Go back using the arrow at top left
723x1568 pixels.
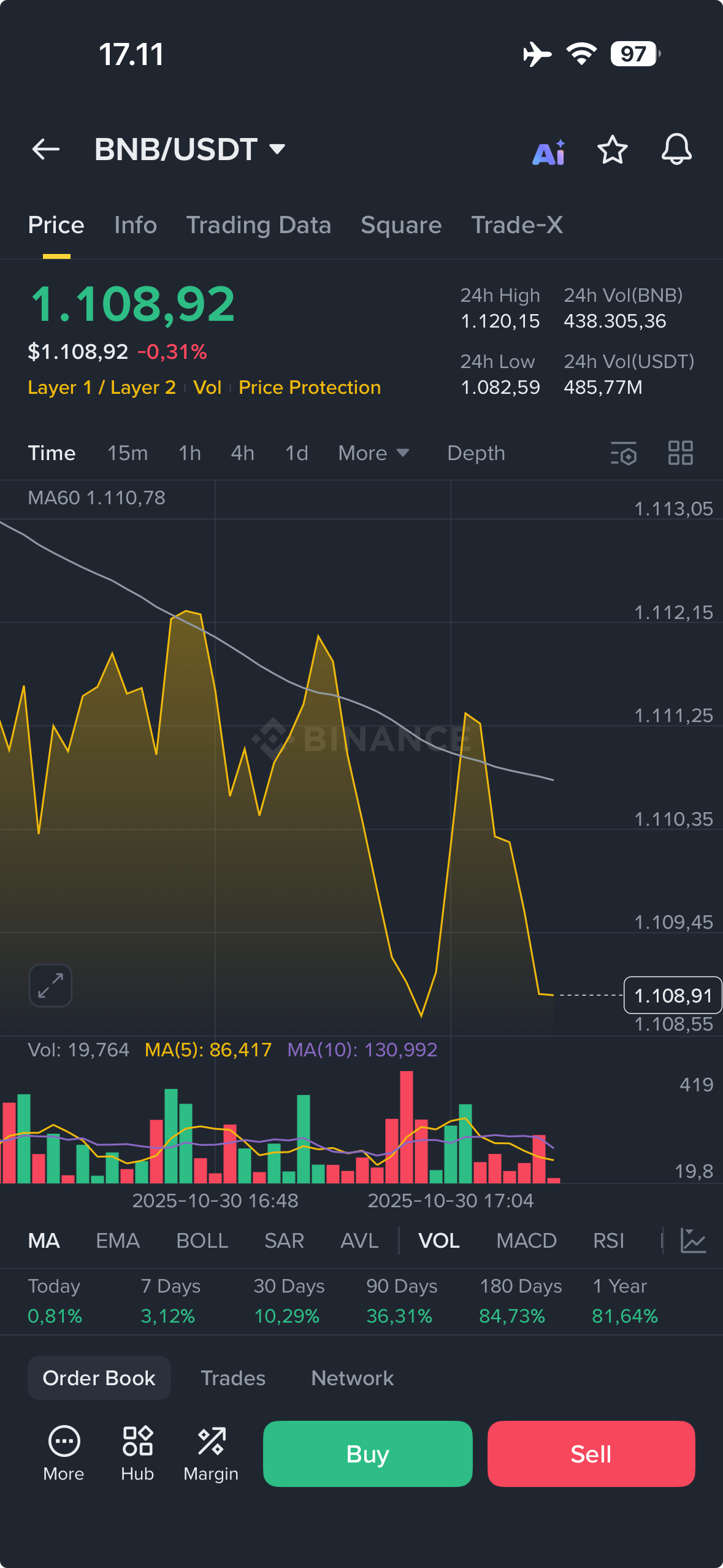click(x=45, y=149)
